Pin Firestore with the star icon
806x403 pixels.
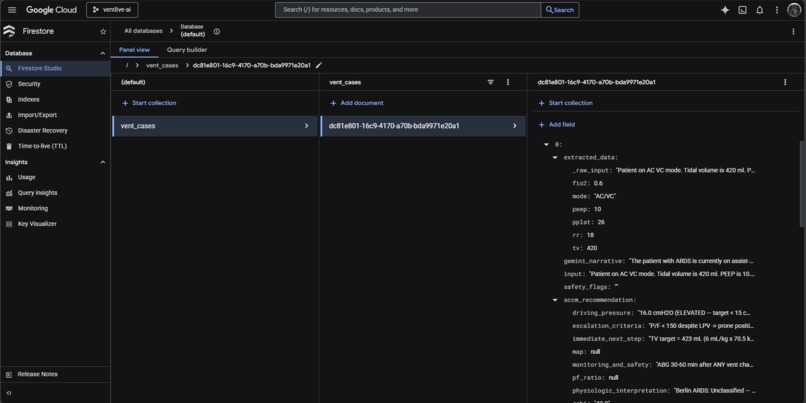point(103,31)
